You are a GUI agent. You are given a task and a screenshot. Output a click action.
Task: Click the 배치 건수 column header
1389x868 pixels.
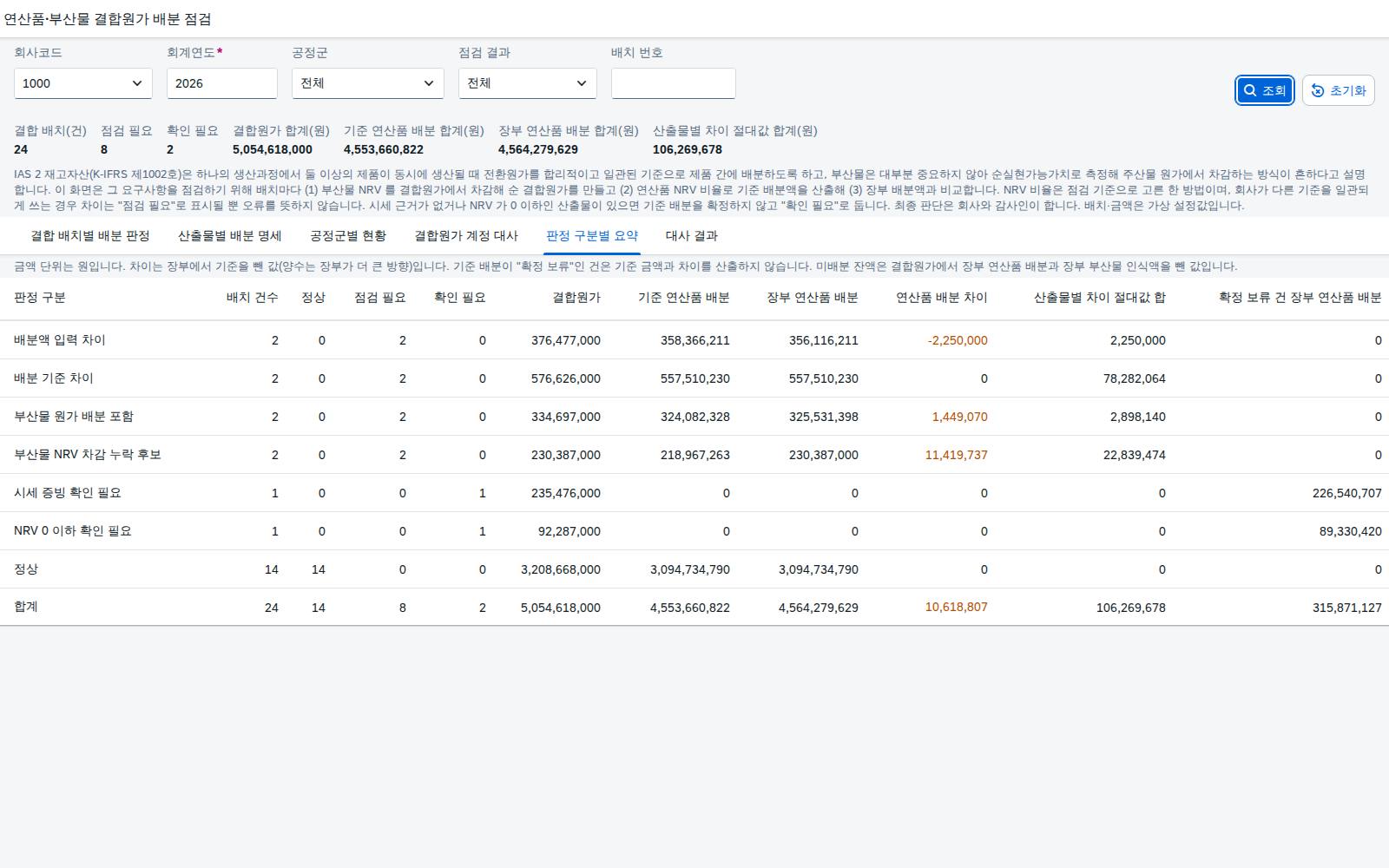point(253,298)
